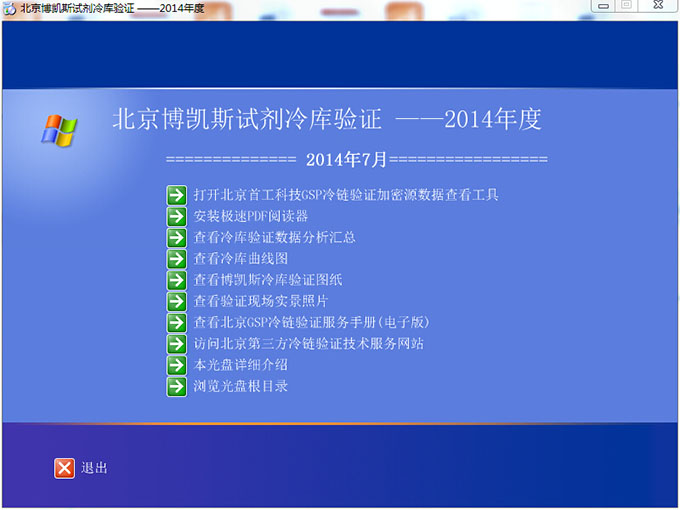Close the window with the X button

[x=658, y=6]
